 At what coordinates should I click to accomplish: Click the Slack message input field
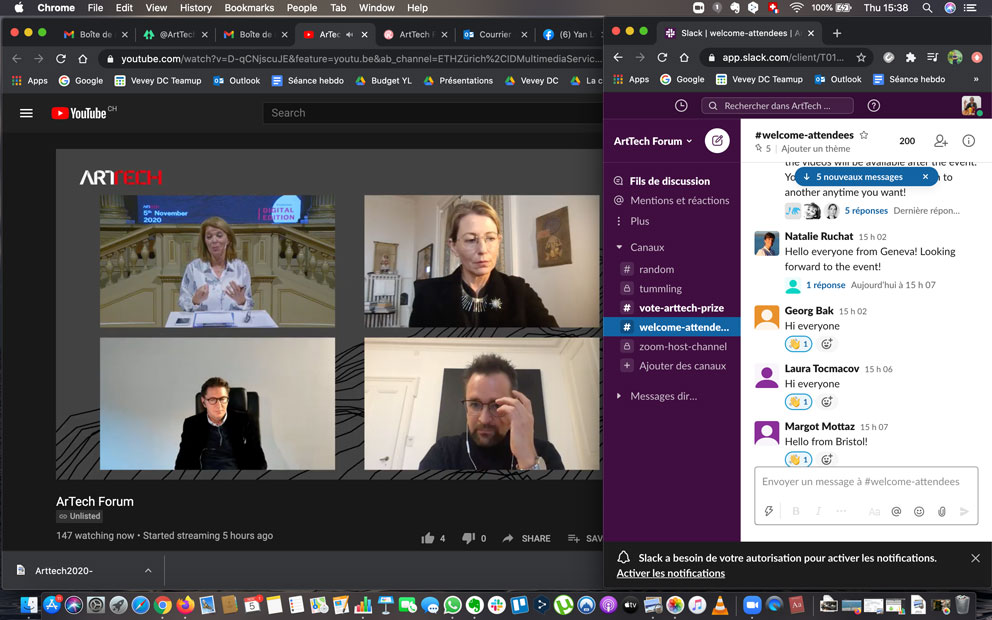click(865, 482)
